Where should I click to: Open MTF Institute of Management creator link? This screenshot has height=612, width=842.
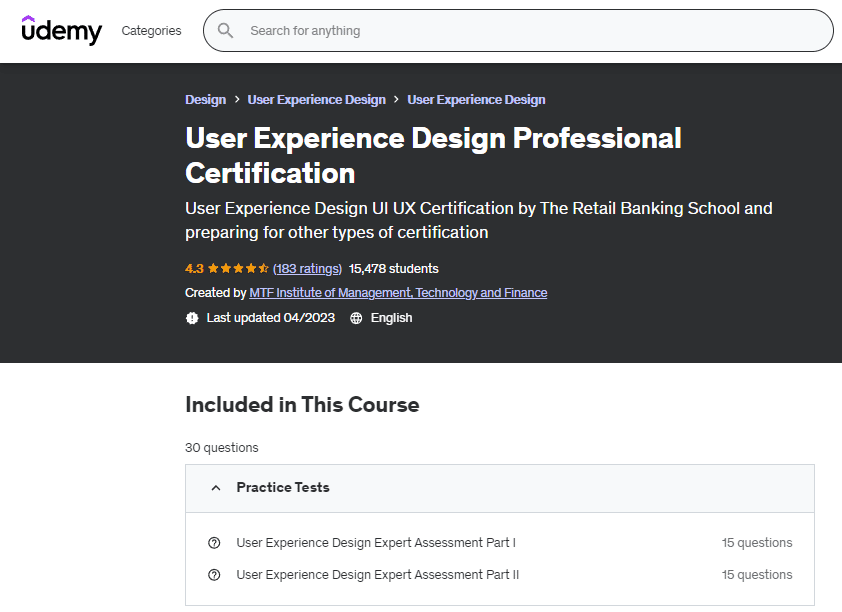tap(398, 293)
